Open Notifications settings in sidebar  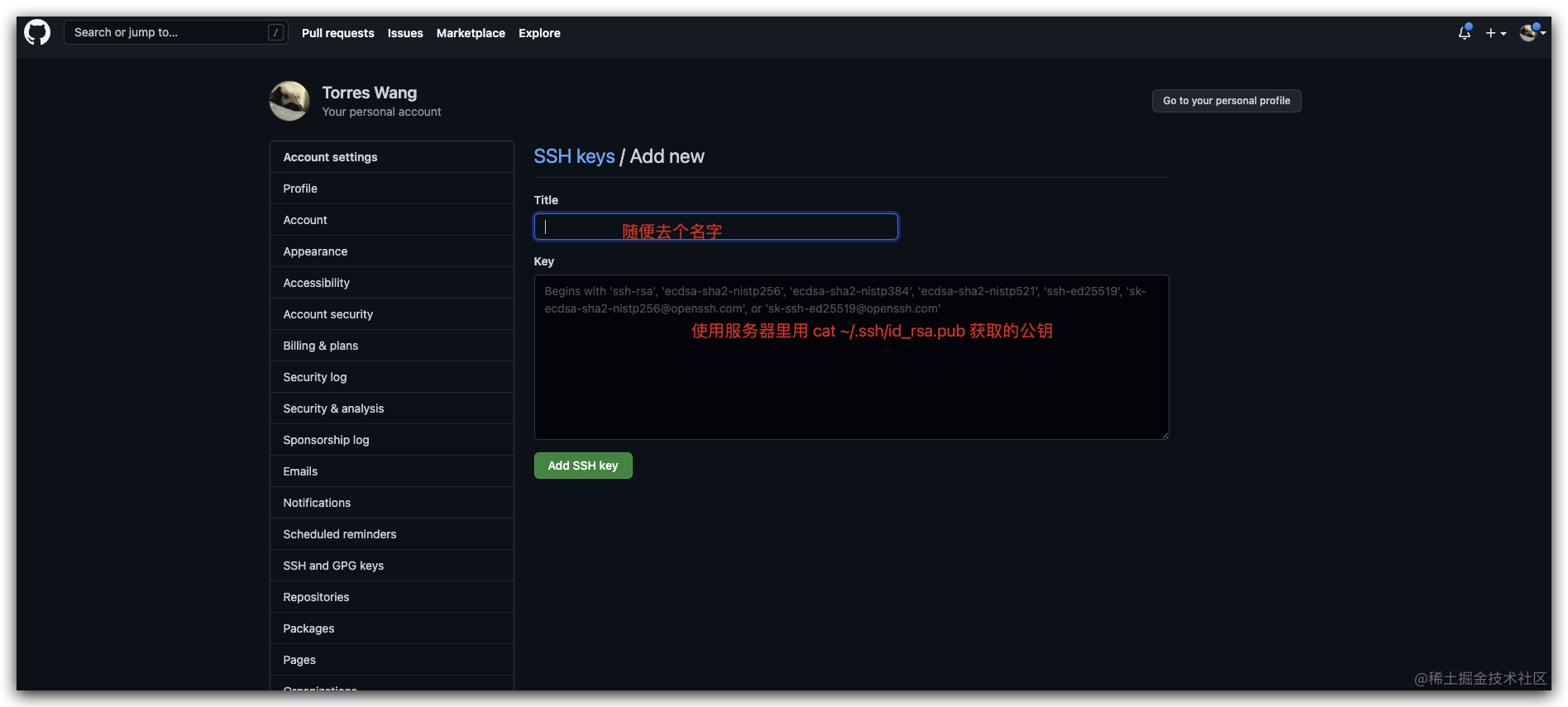click(x=392, y=503)
